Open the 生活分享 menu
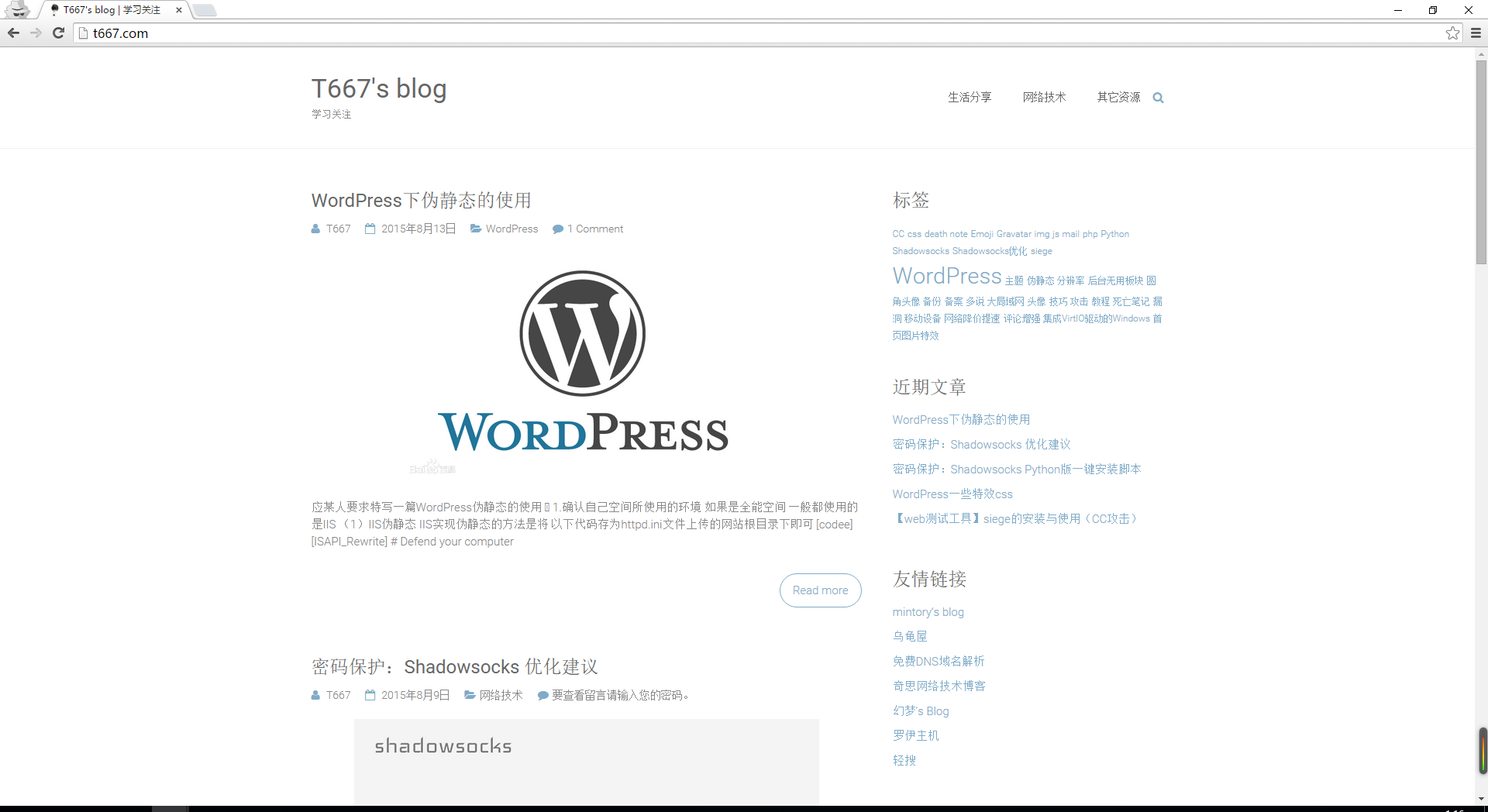This screenshot has height=812, width=1488. tap(970, 97)
